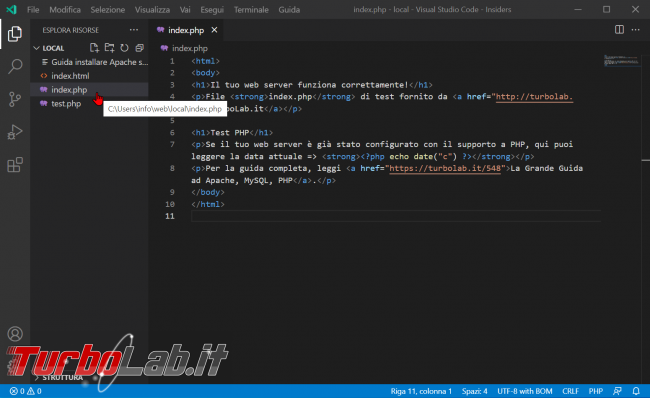Click the closing </body> tag on line 9
The width and height of the screenshot is (650, 398).
208,192
